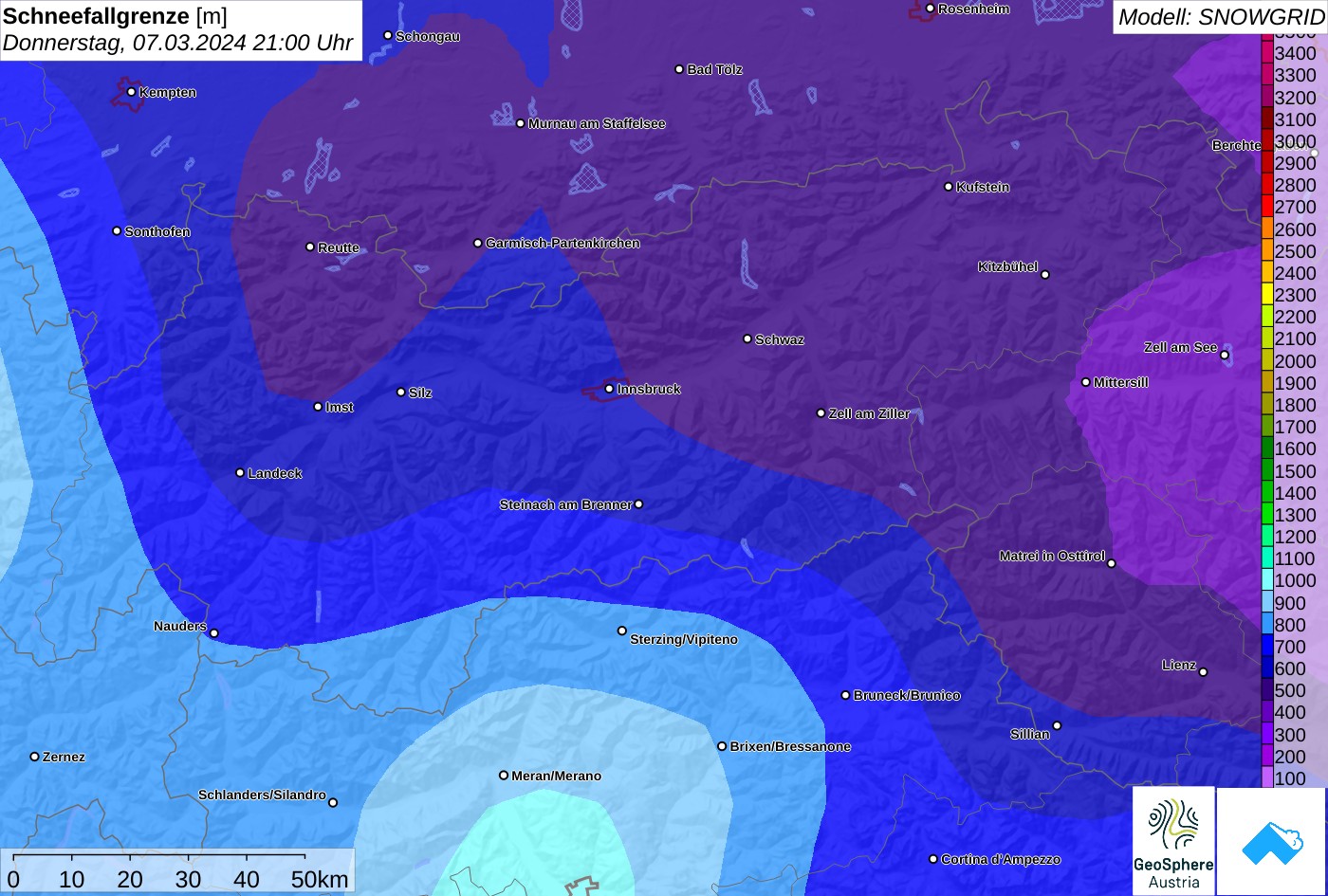Select the Zell am Ziller label
The image size is (1328, 896).
[870, 413]
